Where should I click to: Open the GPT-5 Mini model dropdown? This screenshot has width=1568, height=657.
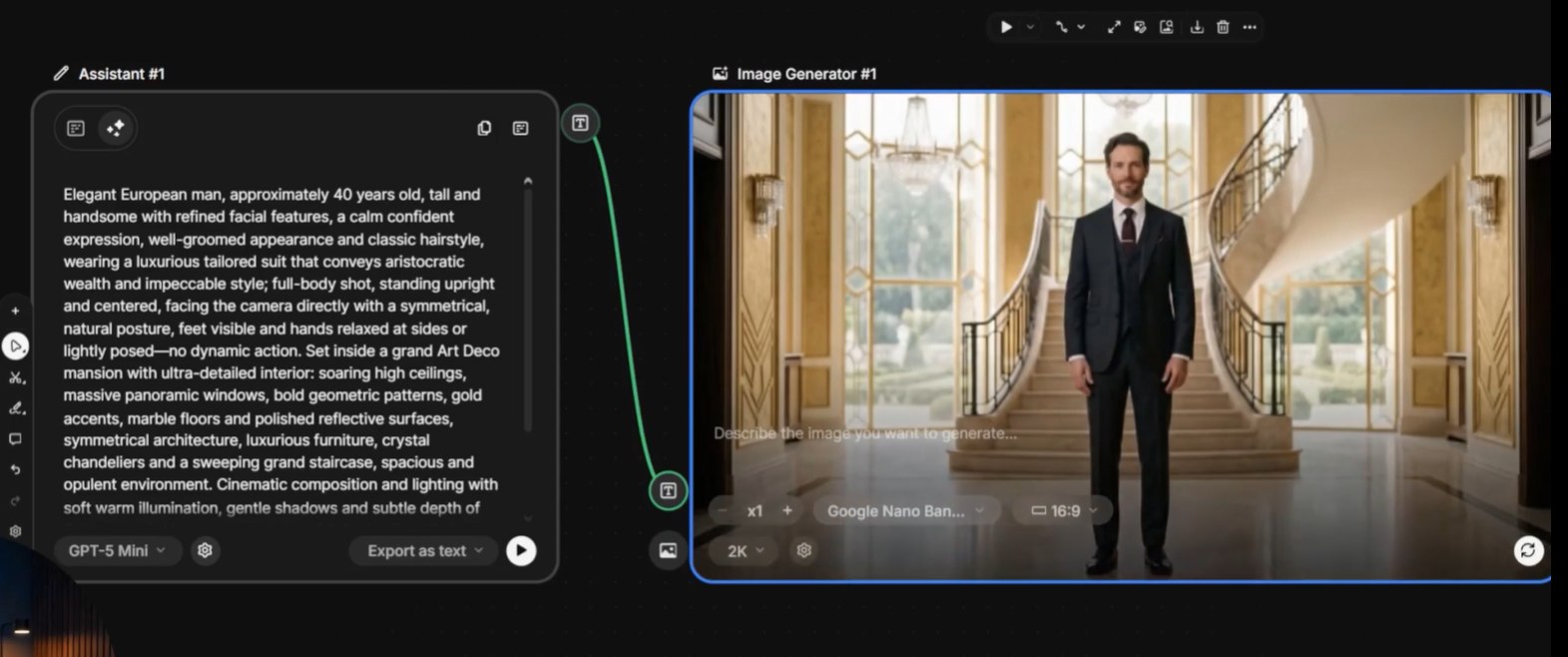117,550
